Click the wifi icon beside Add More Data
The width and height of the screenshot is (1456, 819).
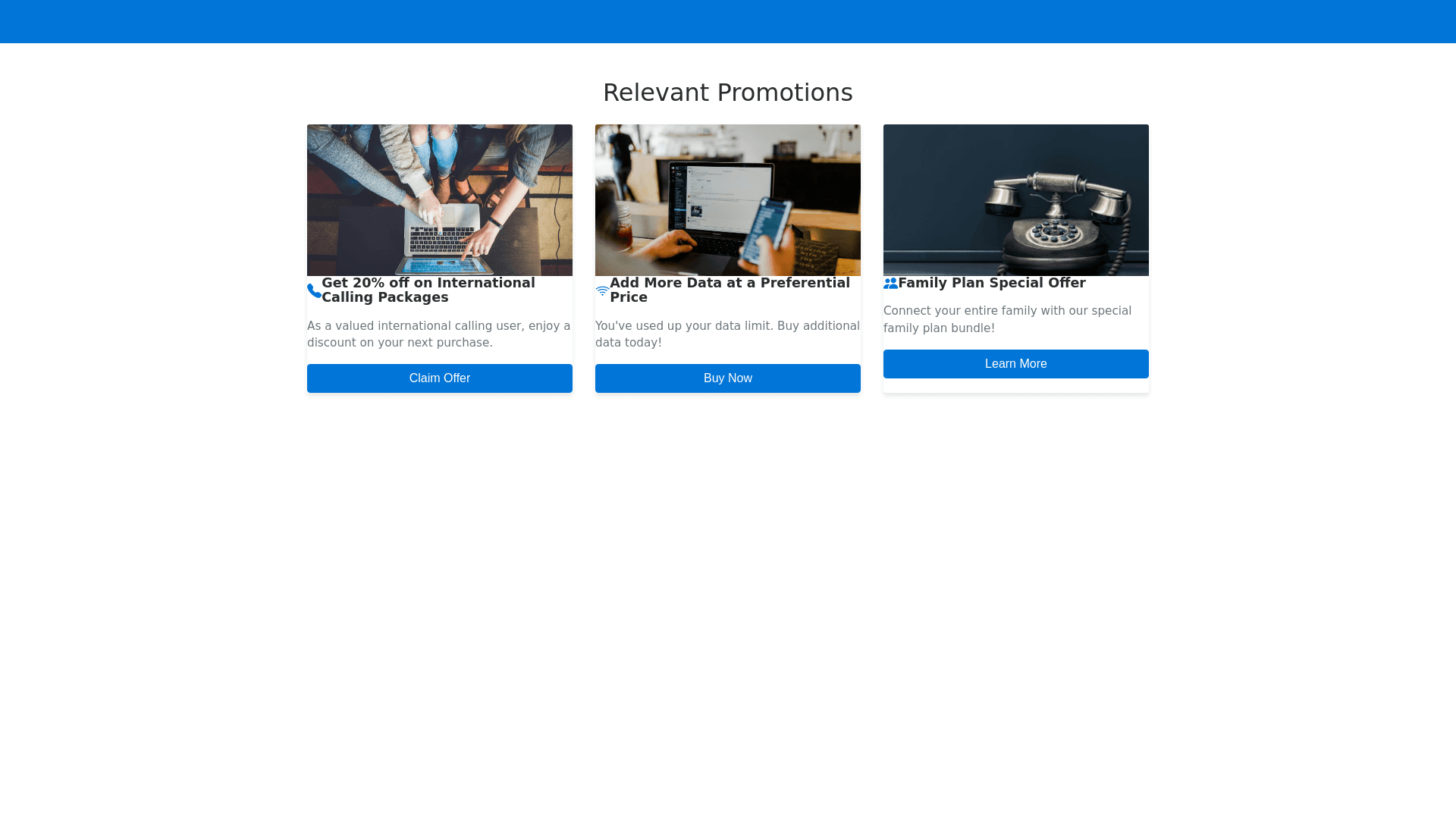click(602, 290)
